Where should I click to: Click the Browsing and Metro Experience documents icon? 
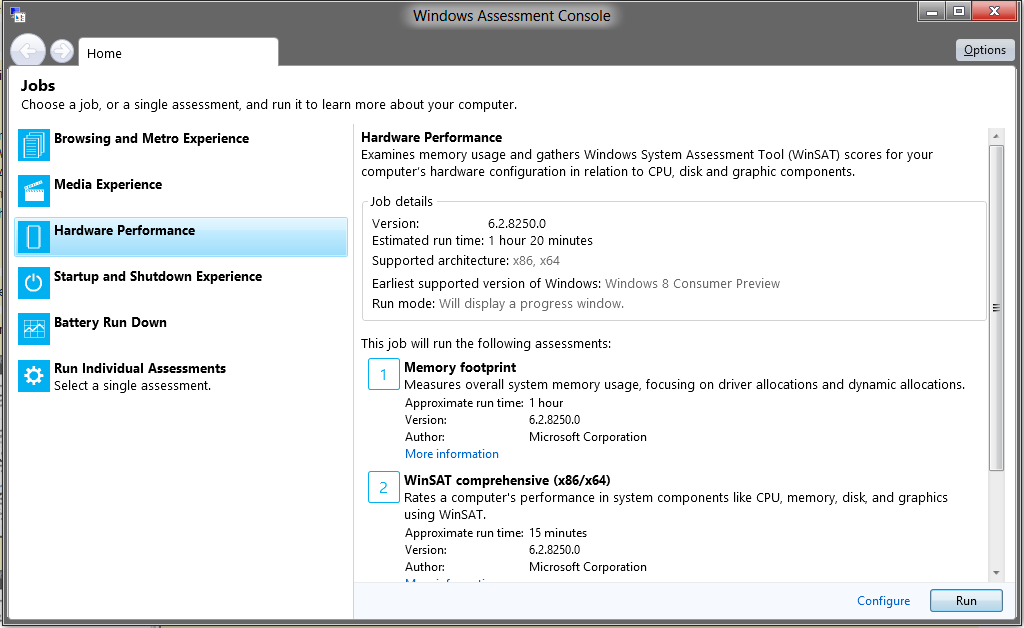click(33, 144)
